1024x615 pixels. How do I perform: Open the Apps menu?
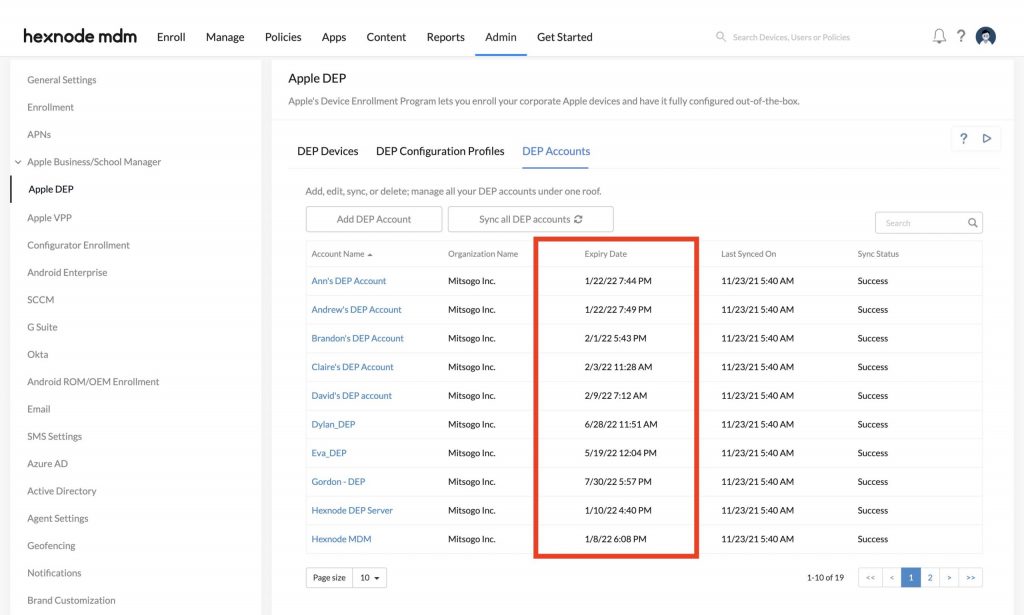(x=334, y=37)
